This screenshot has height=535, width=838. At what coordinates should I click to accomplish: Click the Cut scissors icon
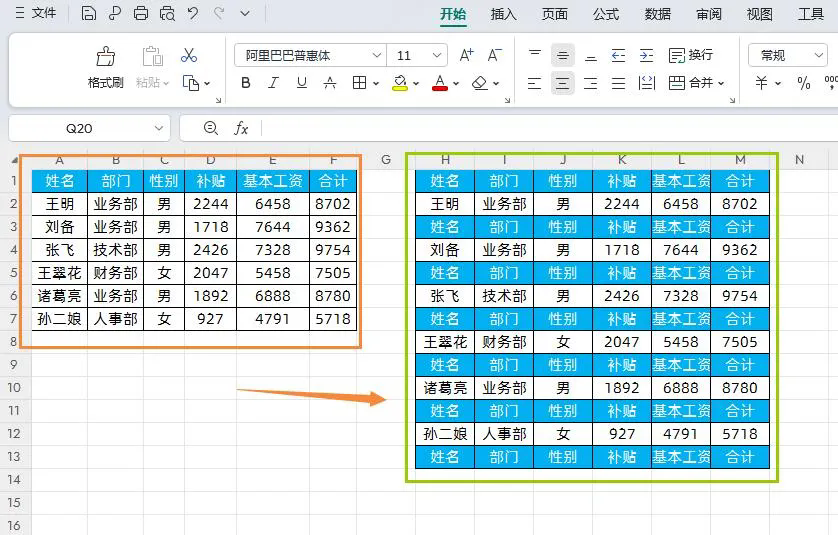pos(189,55)
